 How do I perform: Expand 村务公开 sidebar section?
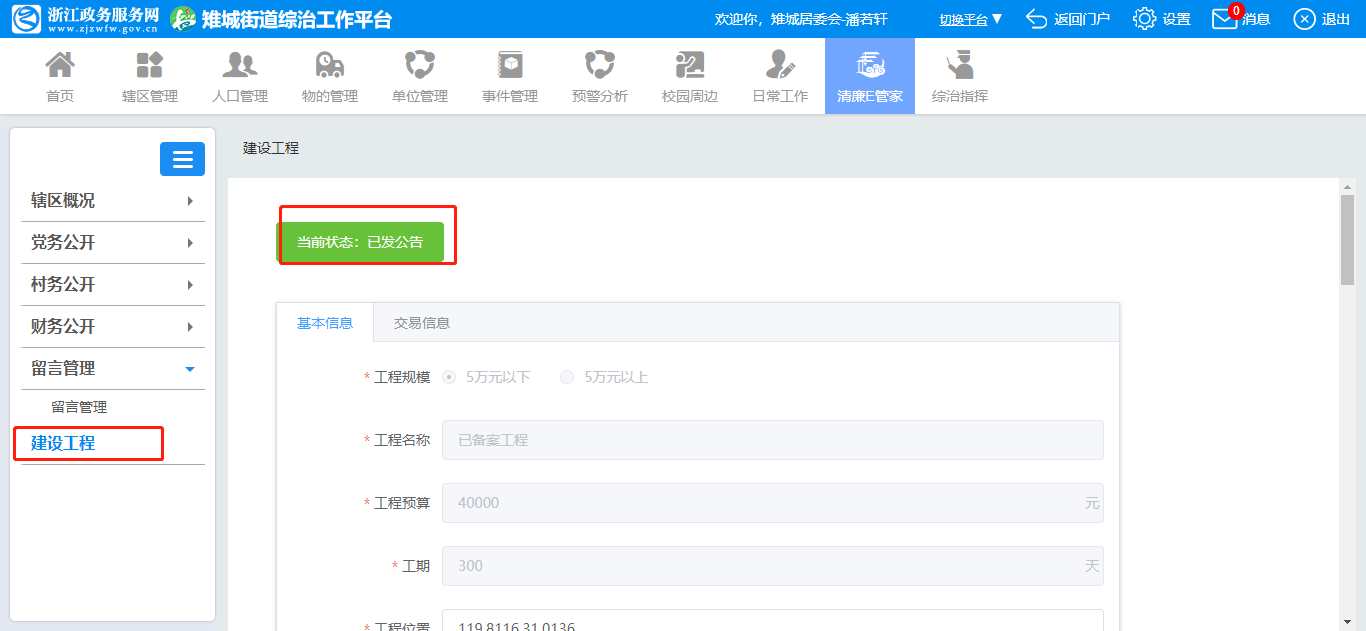tap(112, 284)
